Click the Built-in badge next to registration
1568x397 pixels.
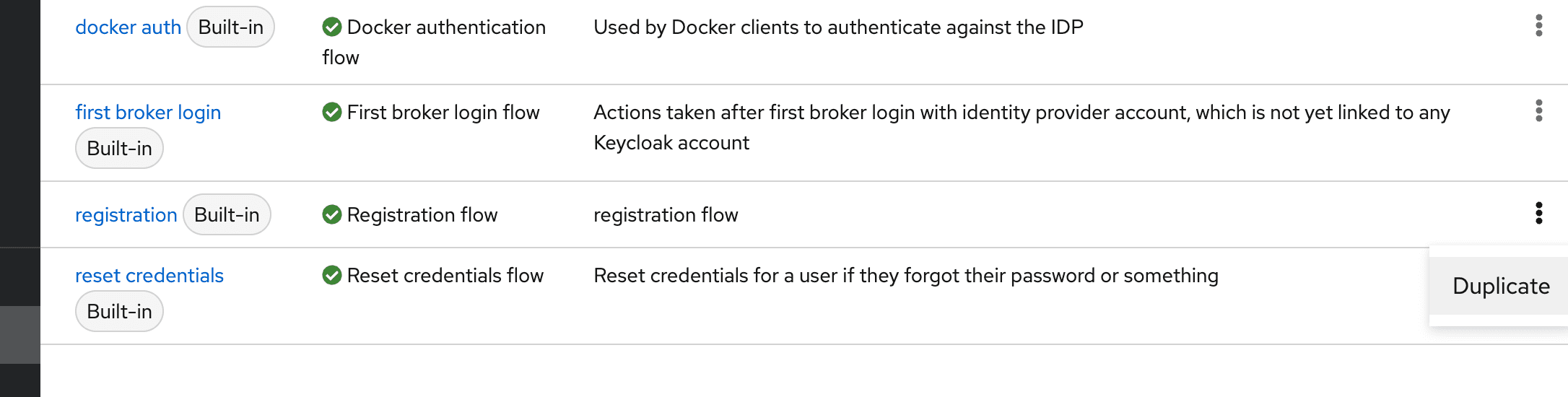(x=227, y=215)
